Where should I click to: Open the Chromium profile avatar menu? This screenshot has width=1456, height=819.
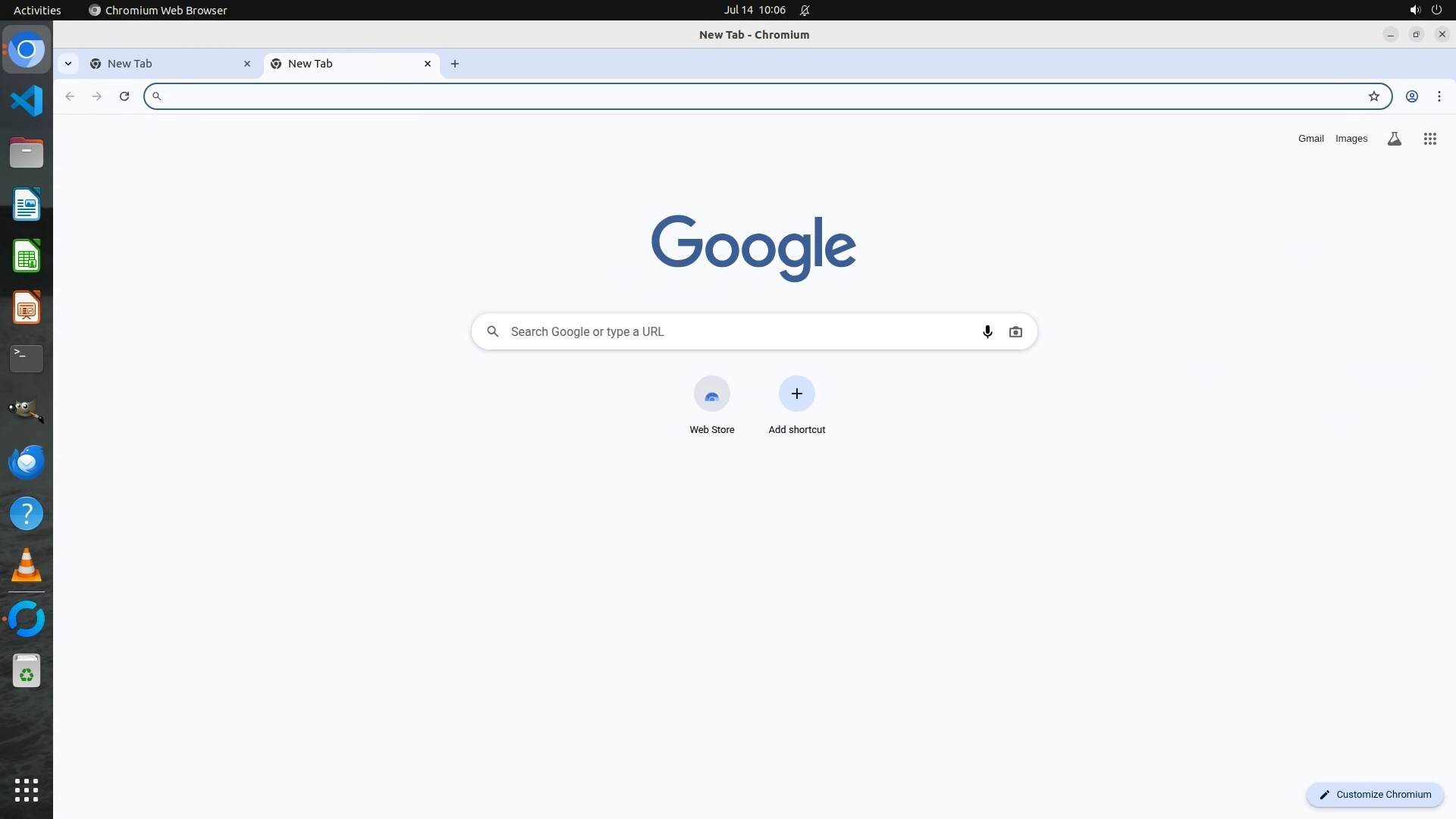point(1411,96)
